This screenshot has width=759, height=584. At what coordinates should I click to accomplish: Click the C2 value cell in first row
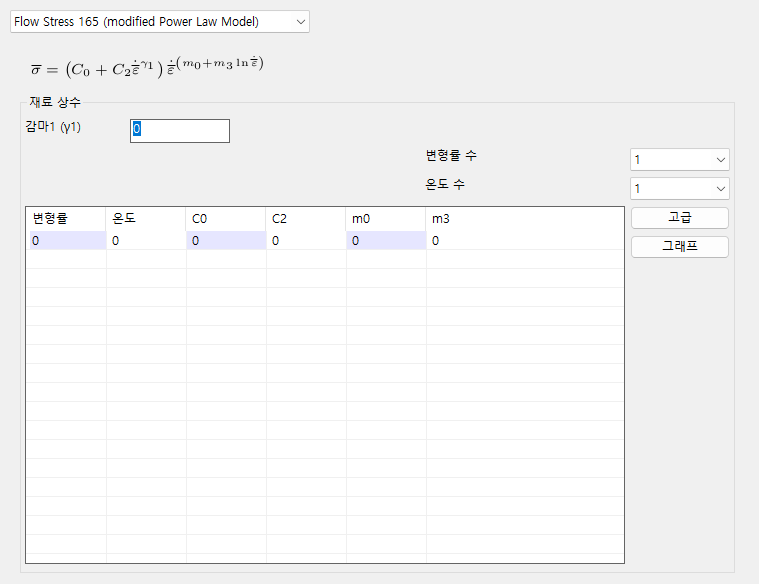tap(306, 241)
